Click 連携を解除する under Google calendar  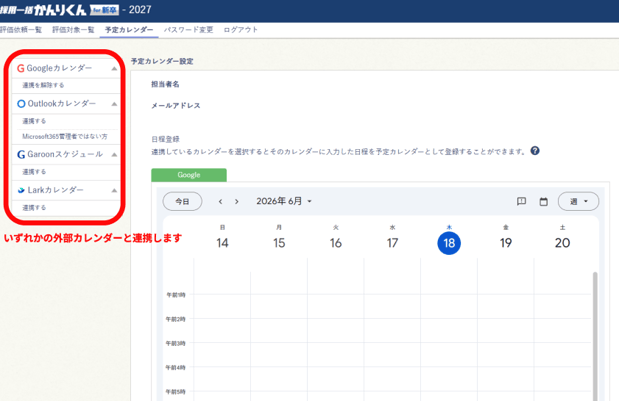click(43, 85)
